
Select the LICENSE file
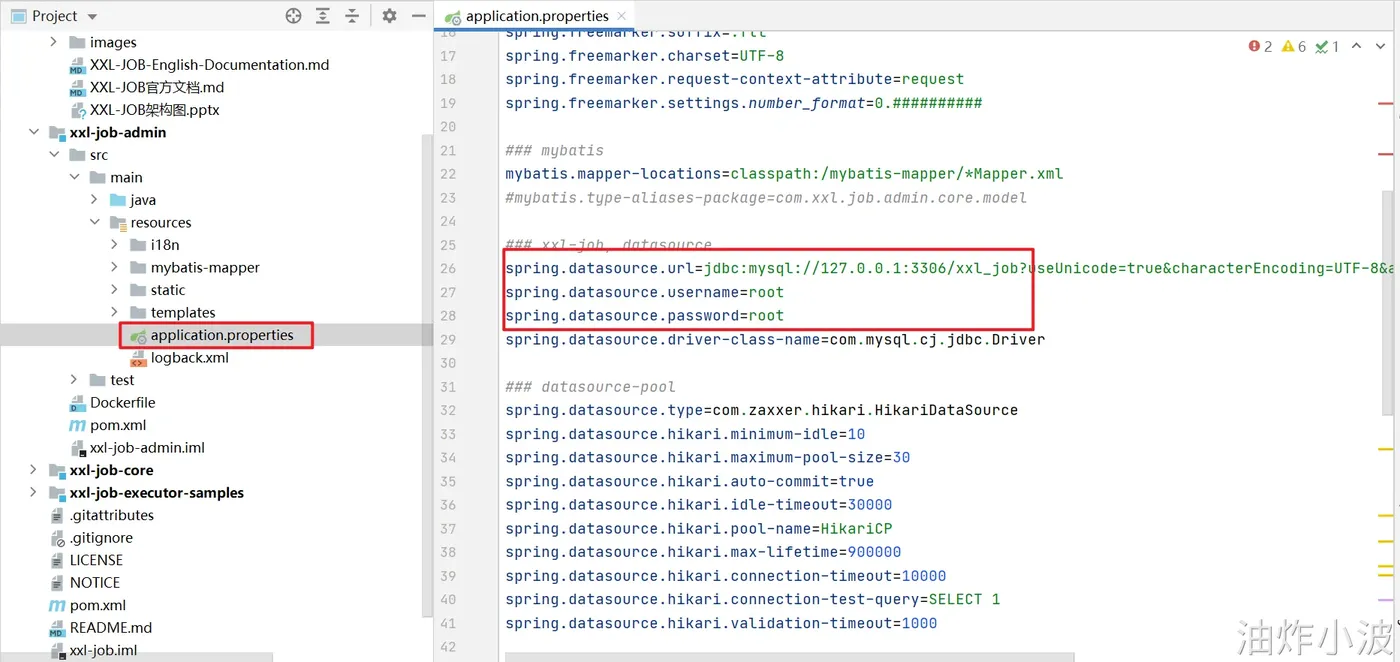(96, 560)
